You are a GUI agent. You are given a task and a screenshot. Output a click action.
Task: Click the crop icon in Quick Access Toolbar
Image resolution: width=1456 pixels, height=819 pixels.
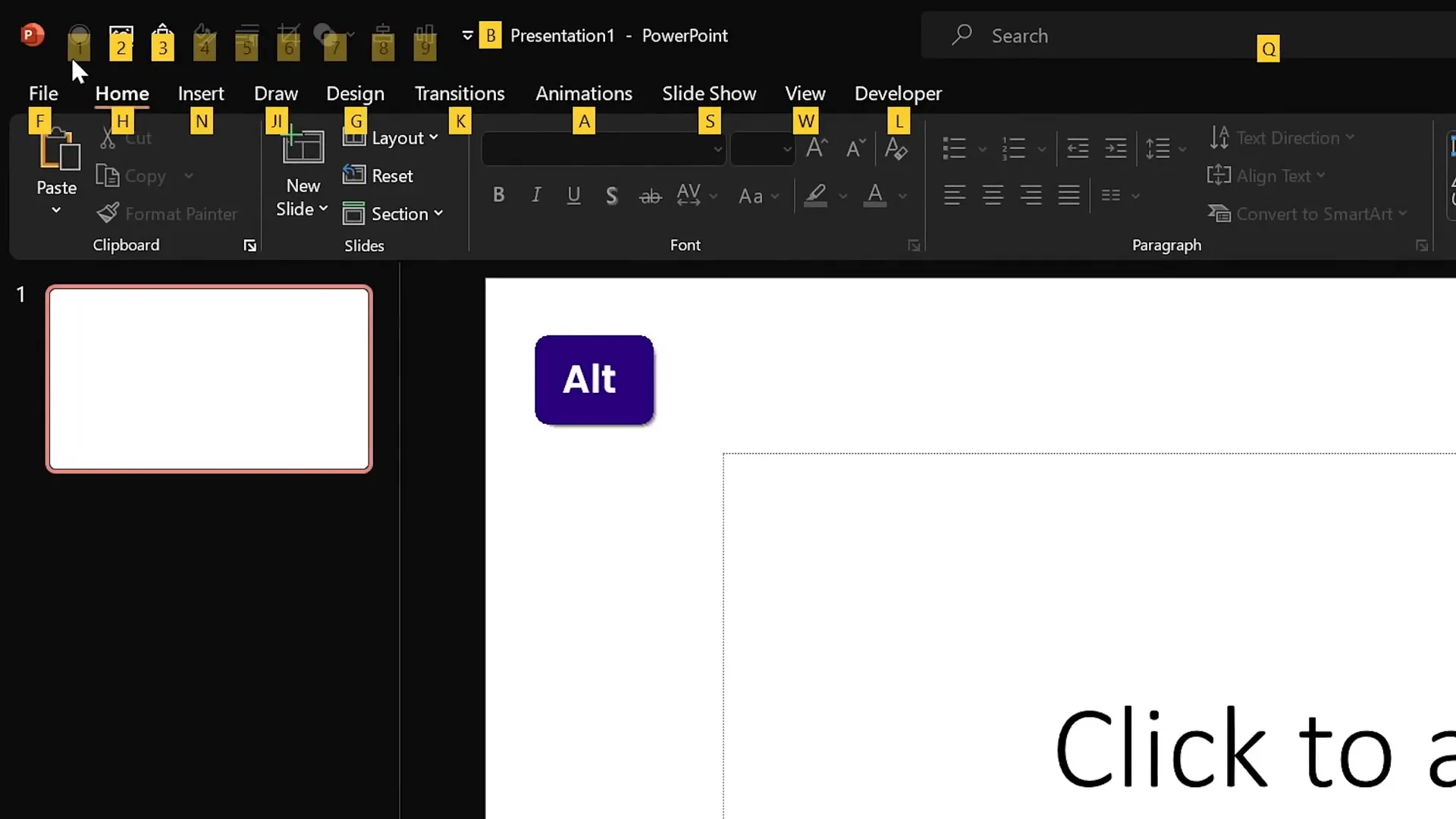pyautogui.click(x=287, y=36)
